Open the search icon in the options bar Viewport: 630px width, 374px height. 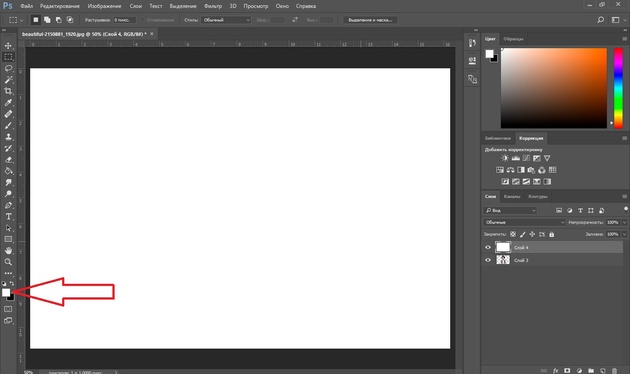click(x=600, y=20)
